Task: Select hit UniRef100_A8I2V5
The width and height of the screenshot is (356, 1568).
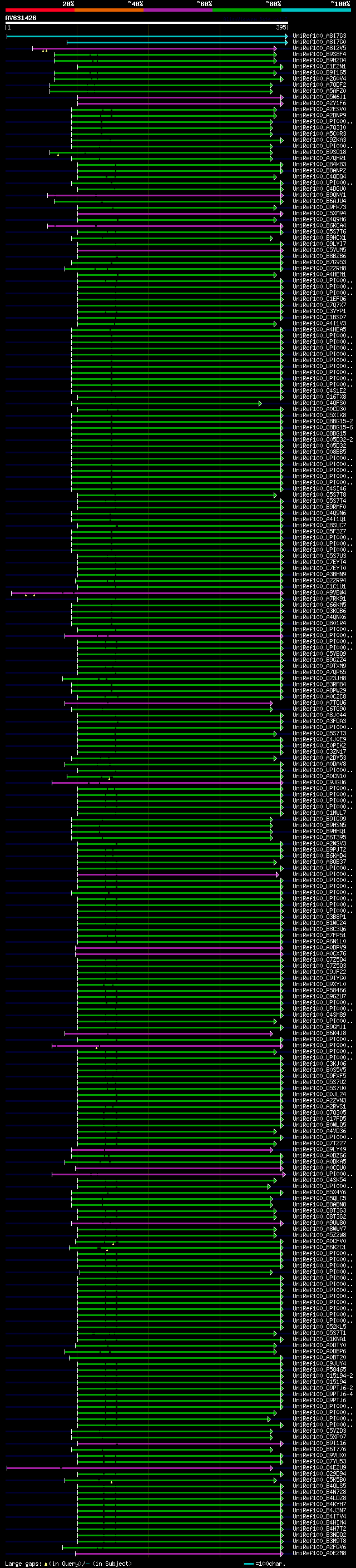Action: coord(319,48)
